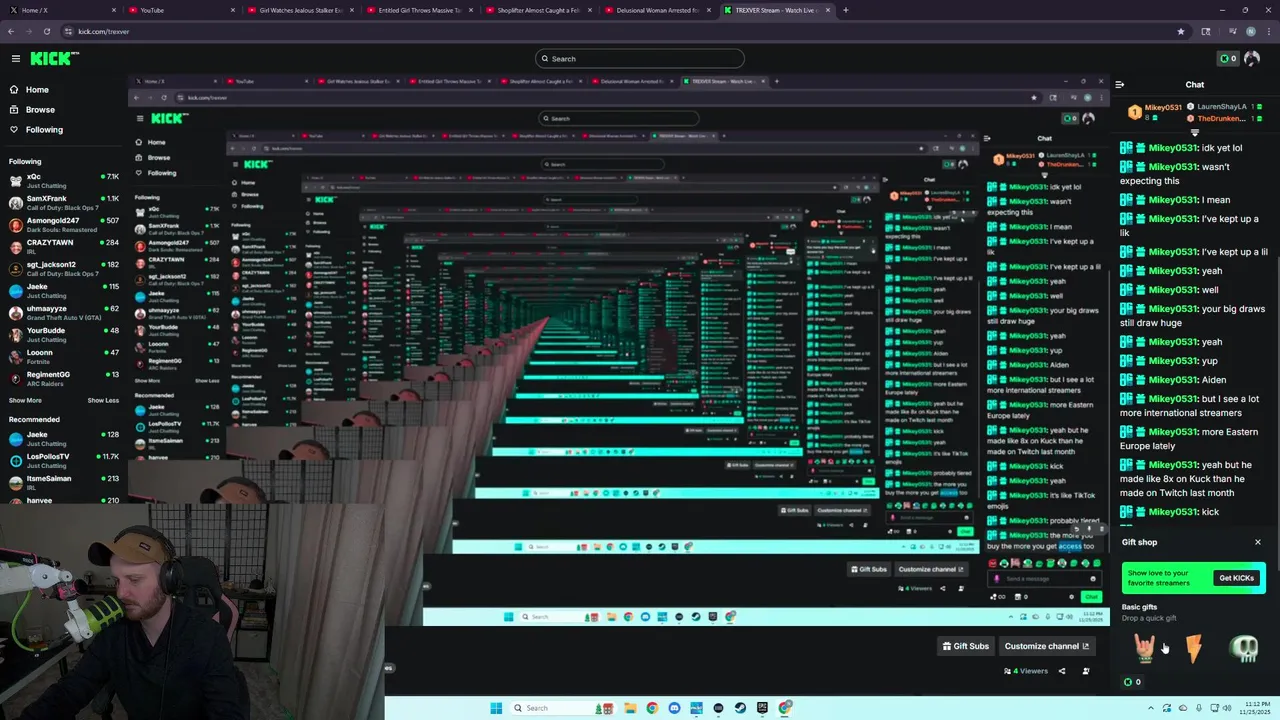The image size is (1280, 720).
Task: Open the Chrome profile N avatar
Action: (1250, 31)
